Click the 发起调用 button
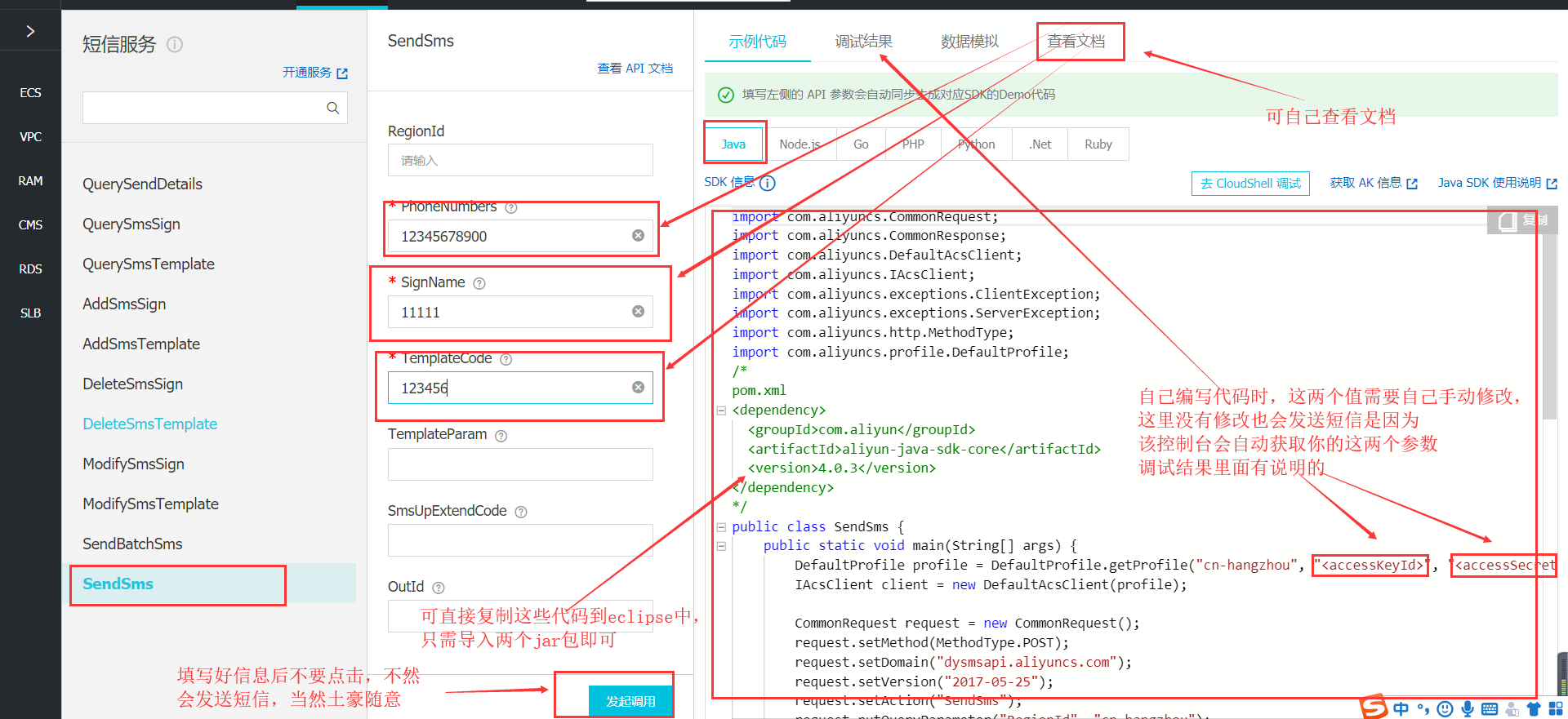Viewport: 1568px width, 719px height. coord(630,701)
